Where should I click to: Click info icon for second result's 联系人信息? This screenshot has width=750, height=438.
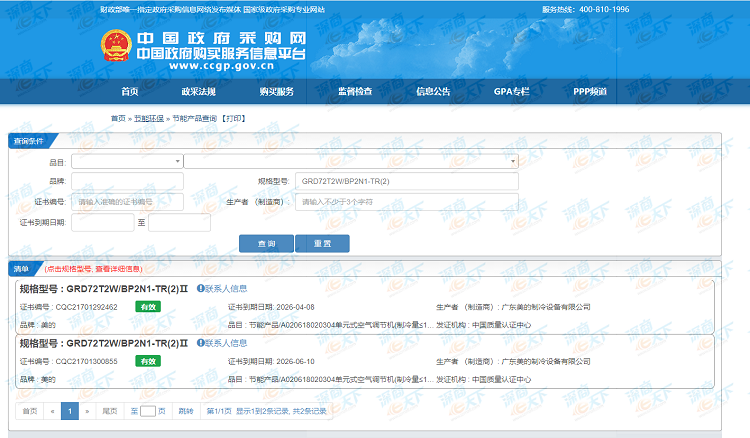(200, 343)
